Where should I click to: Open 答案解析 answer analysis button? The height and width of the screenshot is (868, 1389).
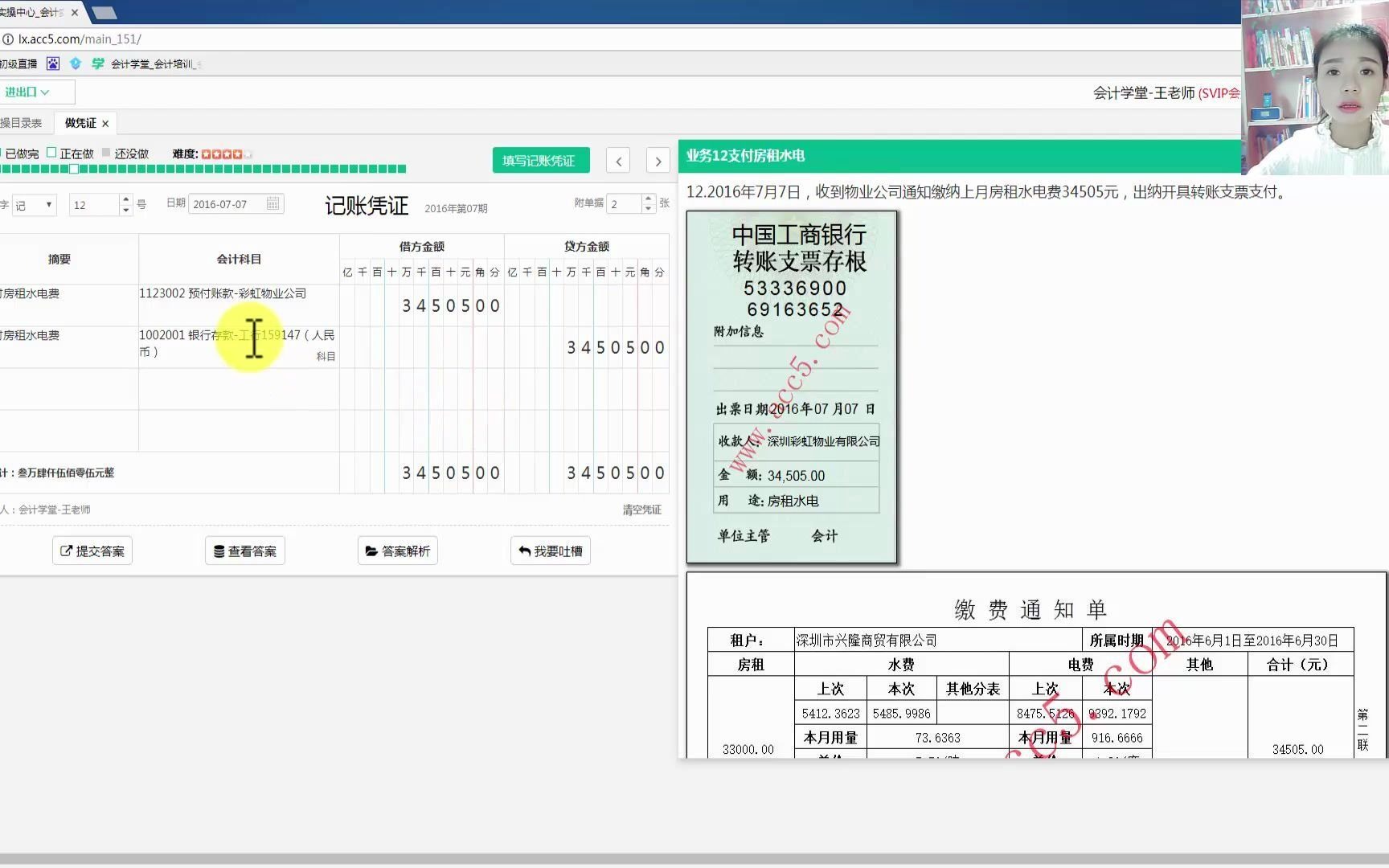[x=398, y=551]
